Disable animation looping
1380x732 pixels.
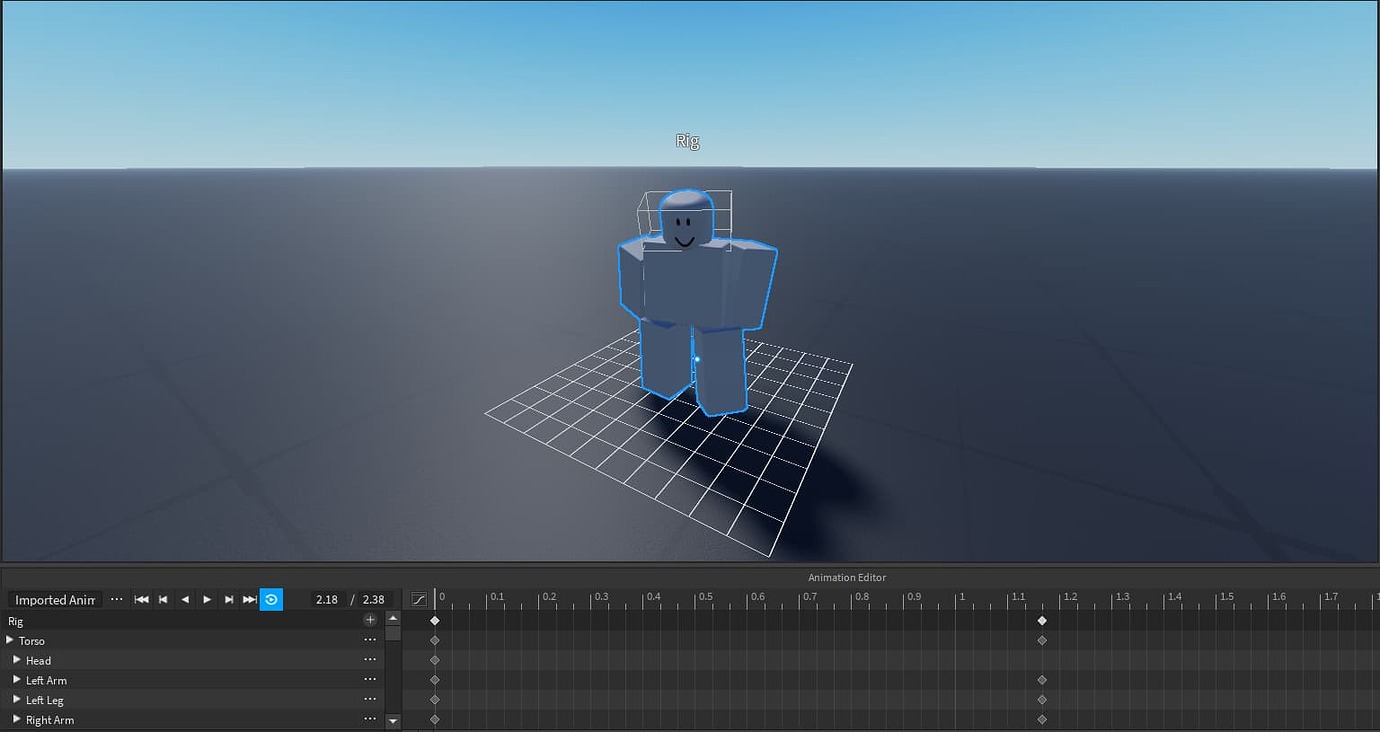pos(271,599)
